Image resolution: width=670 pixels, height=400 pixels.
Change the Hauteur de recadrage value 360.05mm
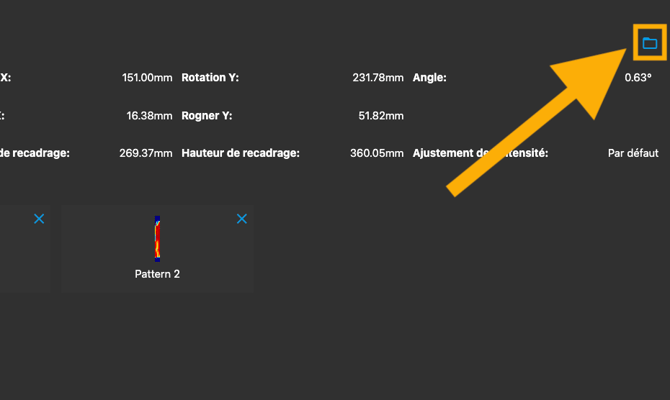(x=378, y=153)
